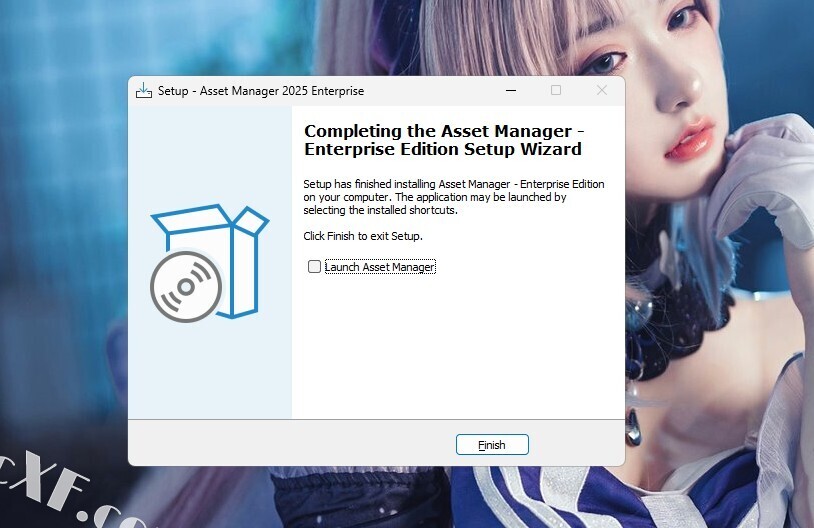814x528 pixels.
Task: Click the 'Setup has finished installing' paragraph
Action: pyautogui.click(x=454, y=197)
